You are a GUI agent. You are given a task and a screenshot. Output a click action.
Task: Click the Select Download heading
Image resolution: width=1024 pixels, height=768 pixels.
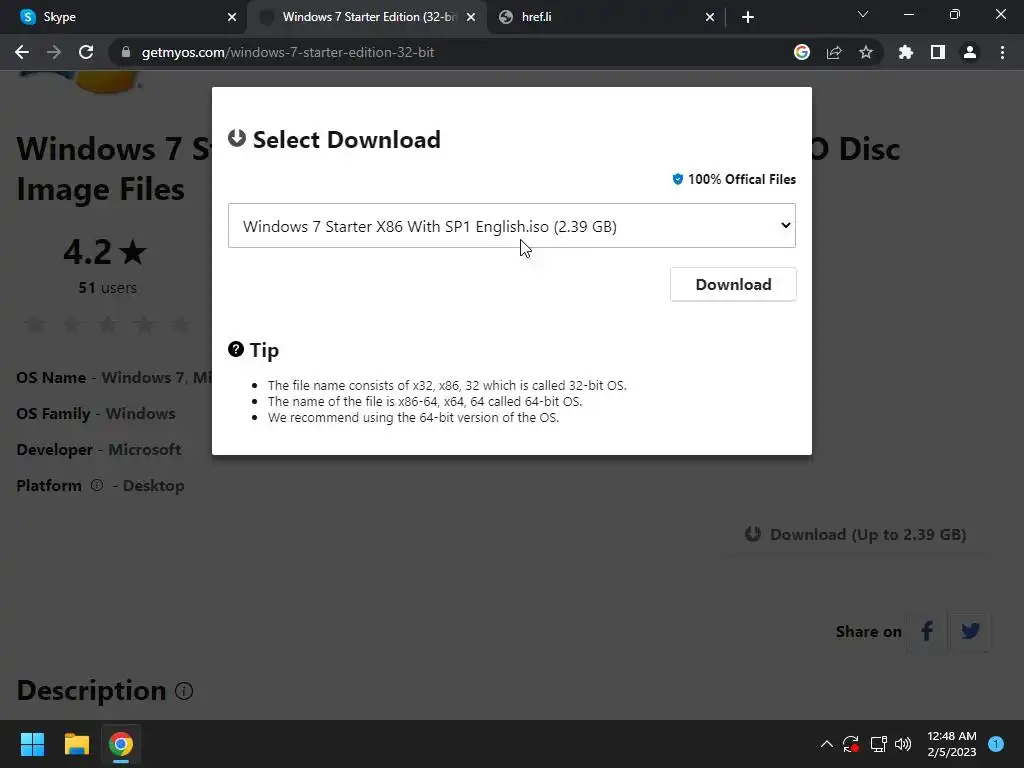347,139
